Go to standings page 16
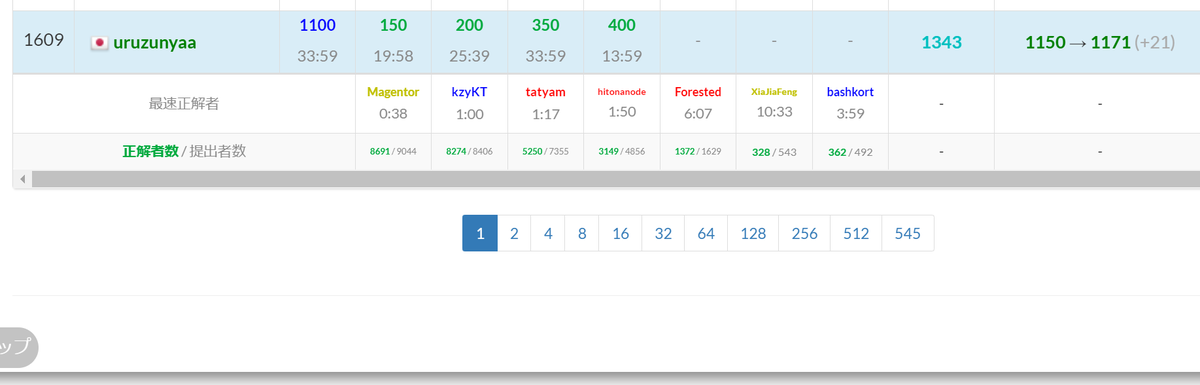The width and height of the screenshot is (1200, 385). click(x=620, y=233)
